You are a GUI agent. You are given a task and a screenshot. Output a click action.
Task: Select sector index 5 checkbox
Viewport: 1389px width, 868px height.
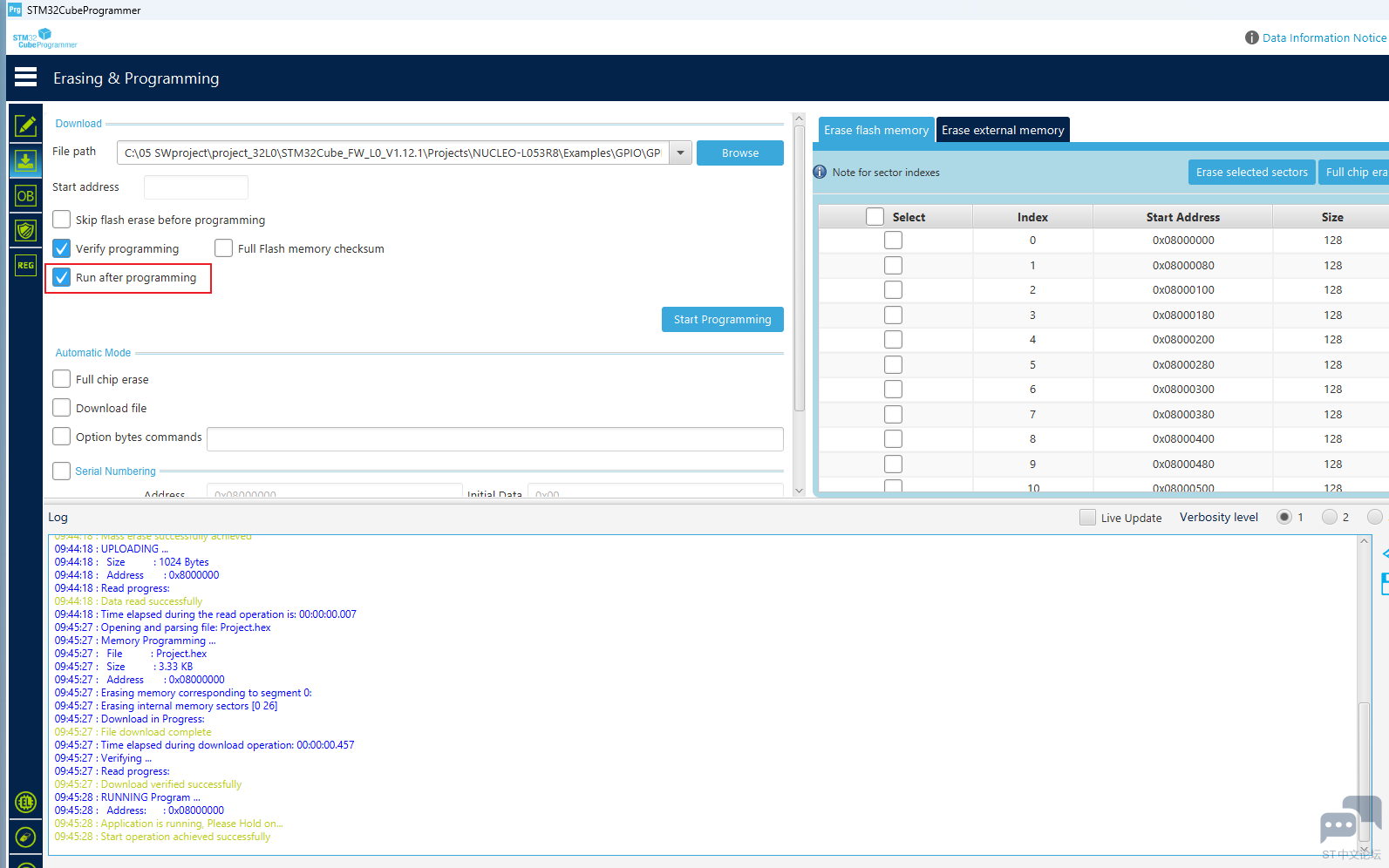point(894,364)
